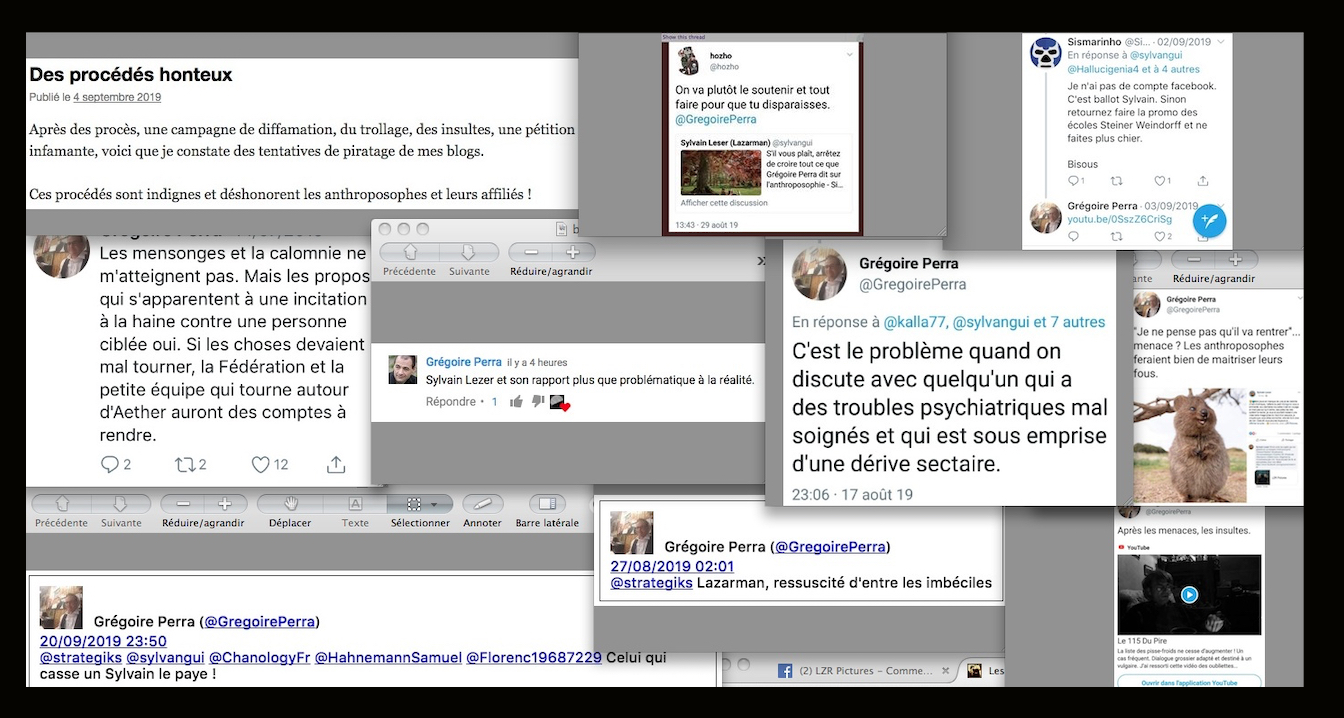Click the Déplacer hand tool in bottom toolbar
The image size is (1344, 718).
pyautogui.click(x=290, y=504)
